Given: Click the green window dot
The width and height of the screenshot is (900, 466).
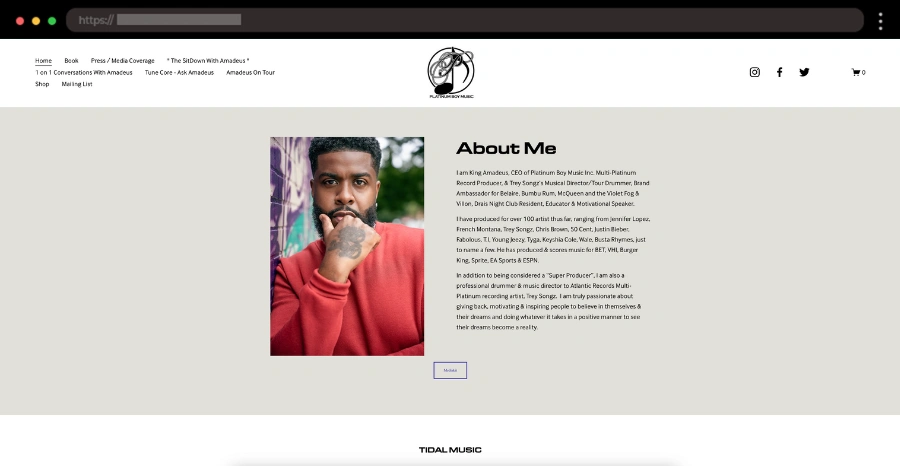Looking at the screenshot, I should (x=52, y=21).
